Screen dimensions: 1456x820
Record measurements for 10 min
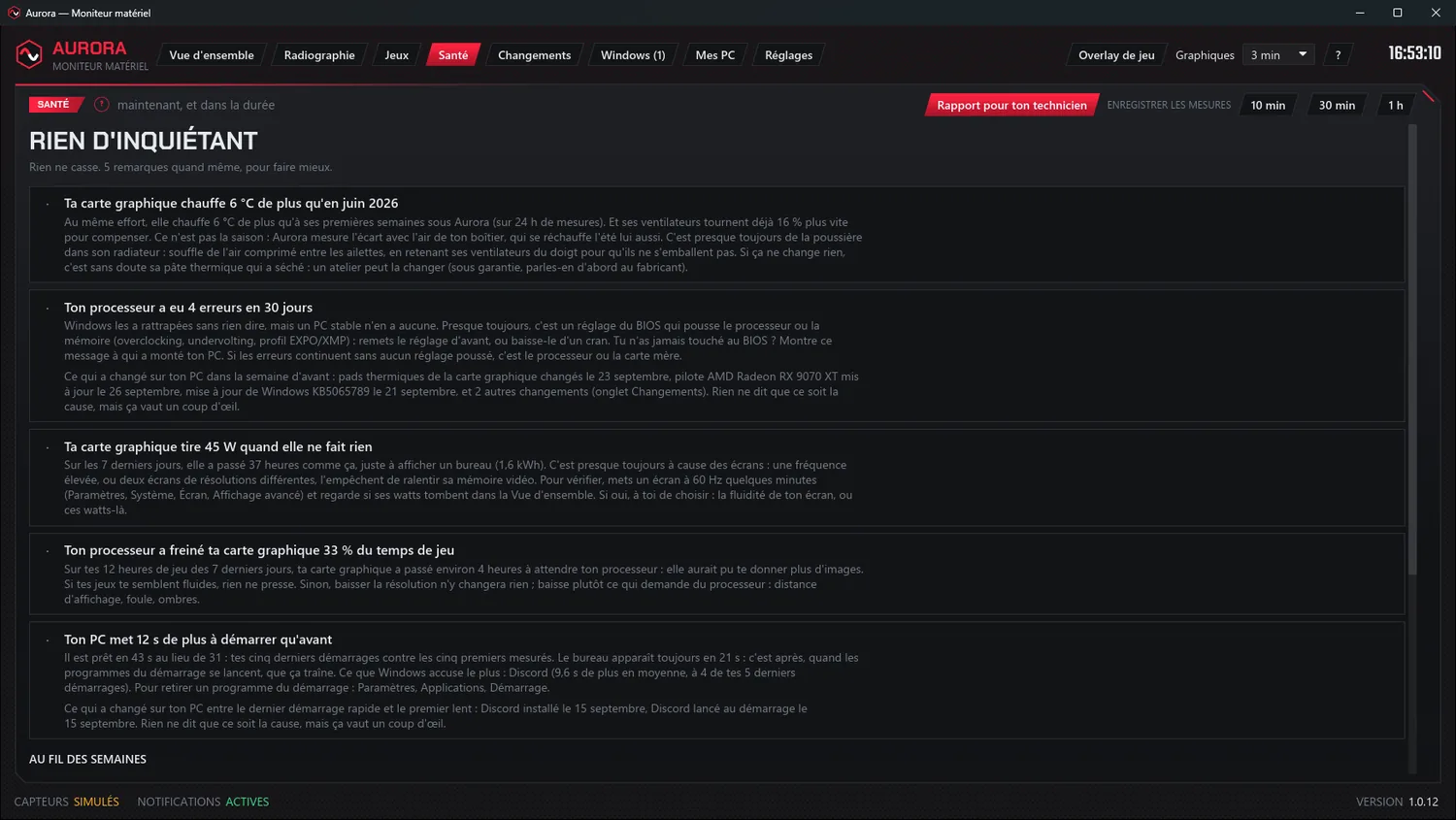(1268, 105)
